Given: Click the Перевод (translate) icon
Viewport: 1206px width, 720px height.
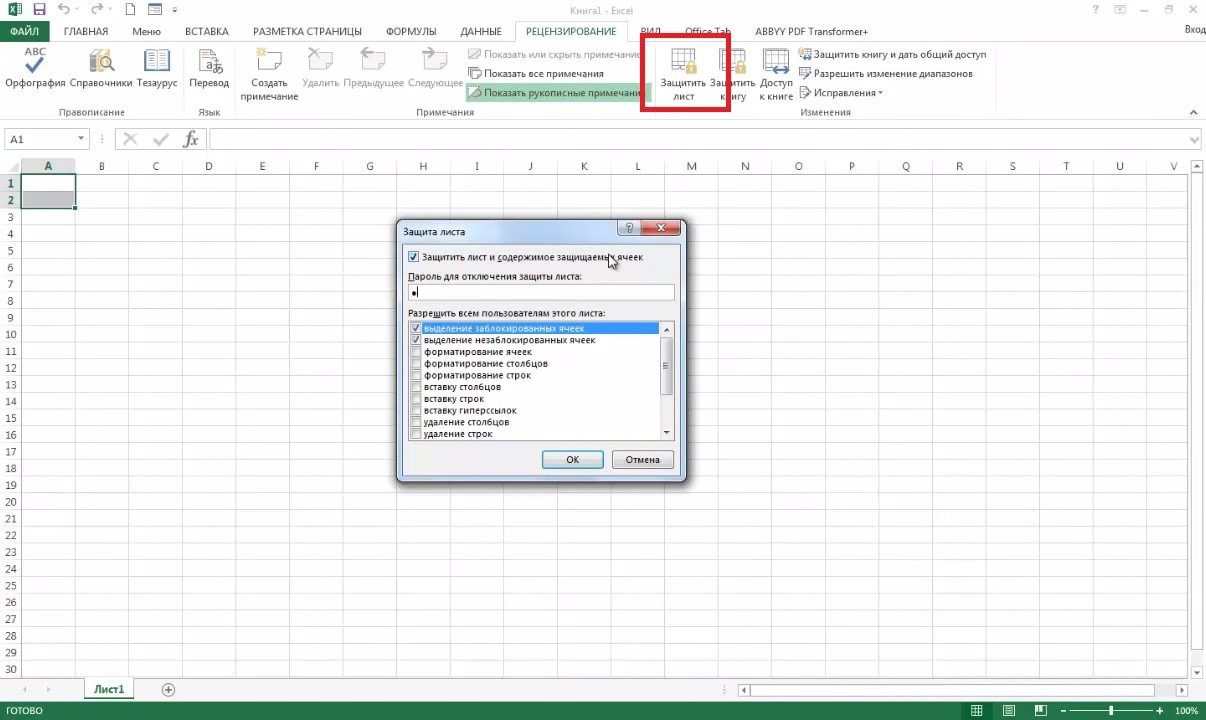Looking at the screenshot, I should [x=208, y=68].
